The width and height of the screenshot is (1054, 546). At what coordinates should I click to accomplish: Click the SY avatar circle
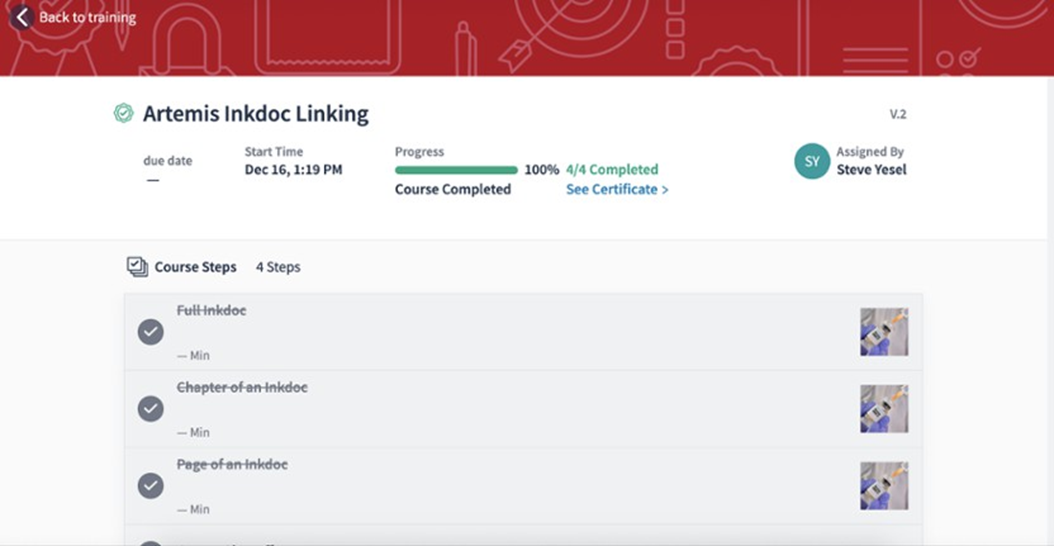[812, 161]
